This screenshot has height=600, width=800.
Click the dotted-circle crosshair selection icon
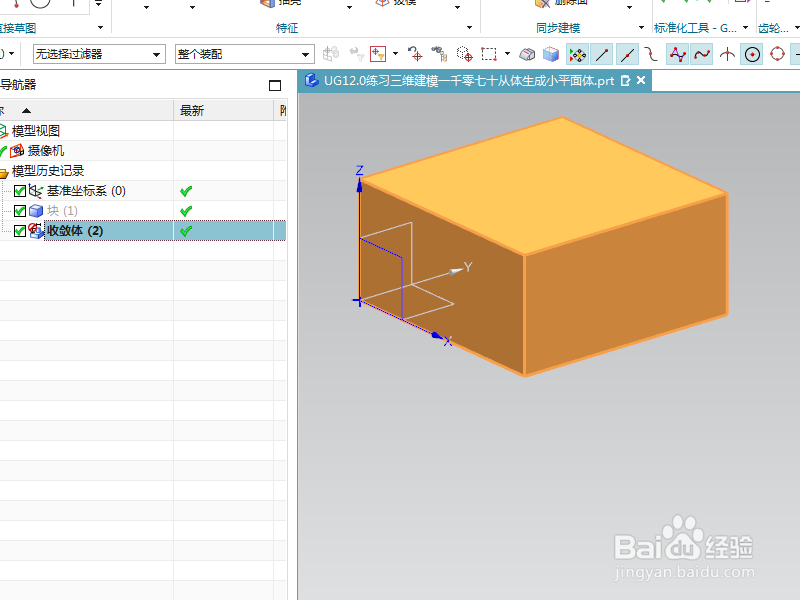pos(464,54)
